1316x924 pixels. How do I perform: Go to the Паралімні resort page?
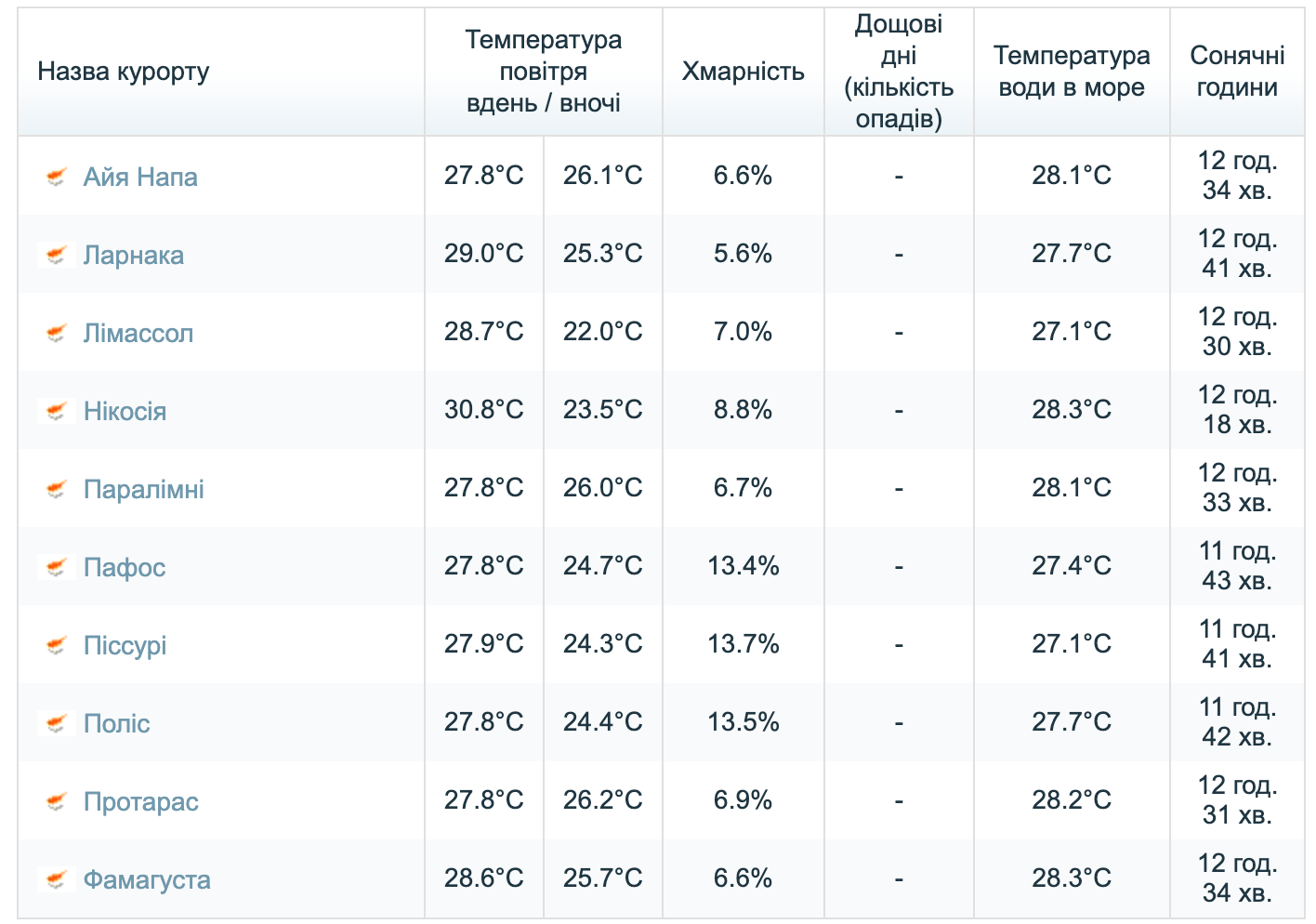(x=144, y=489)
